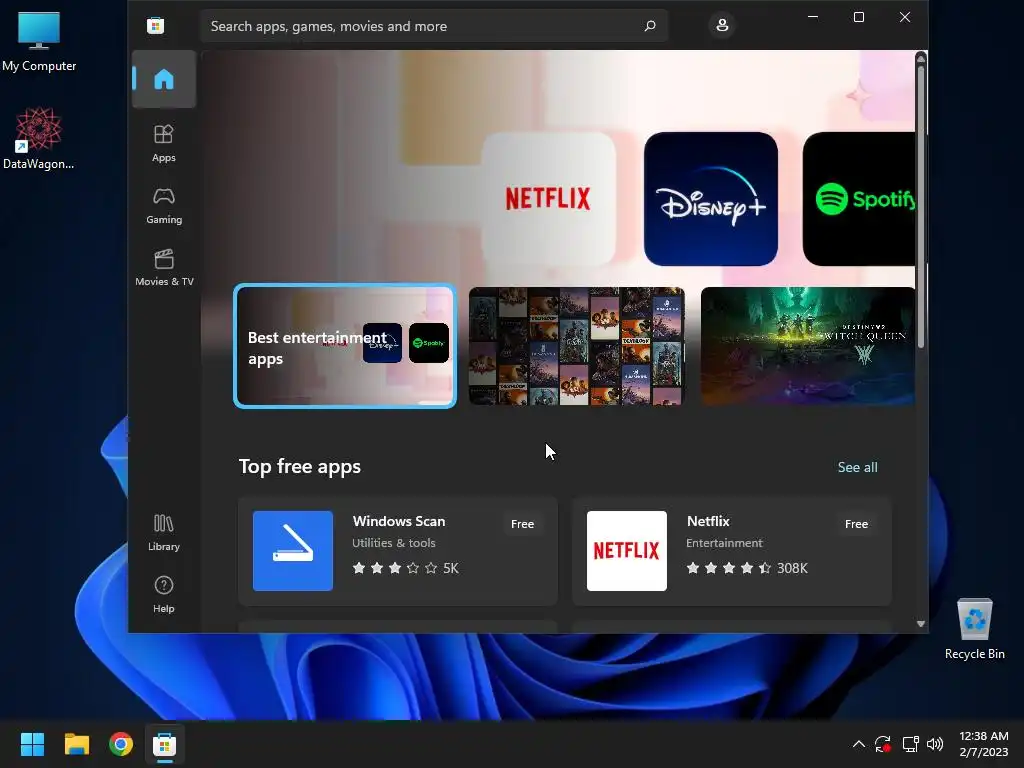
Task: Click the Microsoft Store logo in title bar
Action: 155,26
